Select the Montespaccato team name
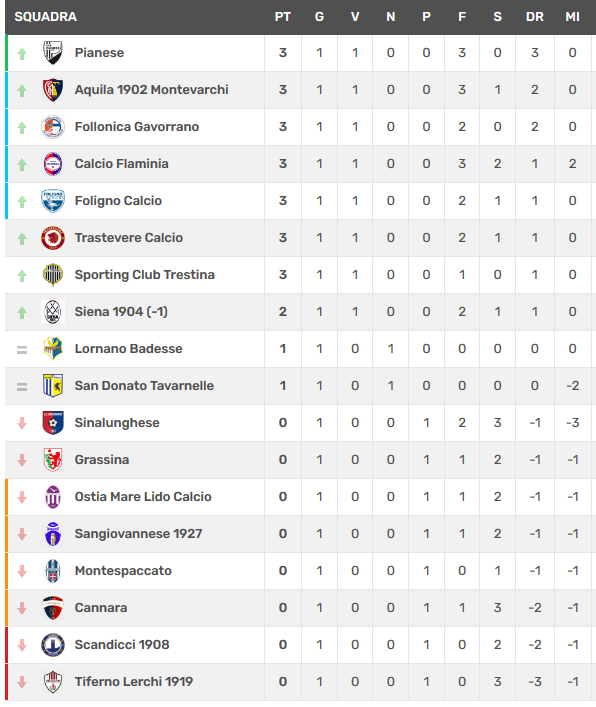 (x=123, y=570)
